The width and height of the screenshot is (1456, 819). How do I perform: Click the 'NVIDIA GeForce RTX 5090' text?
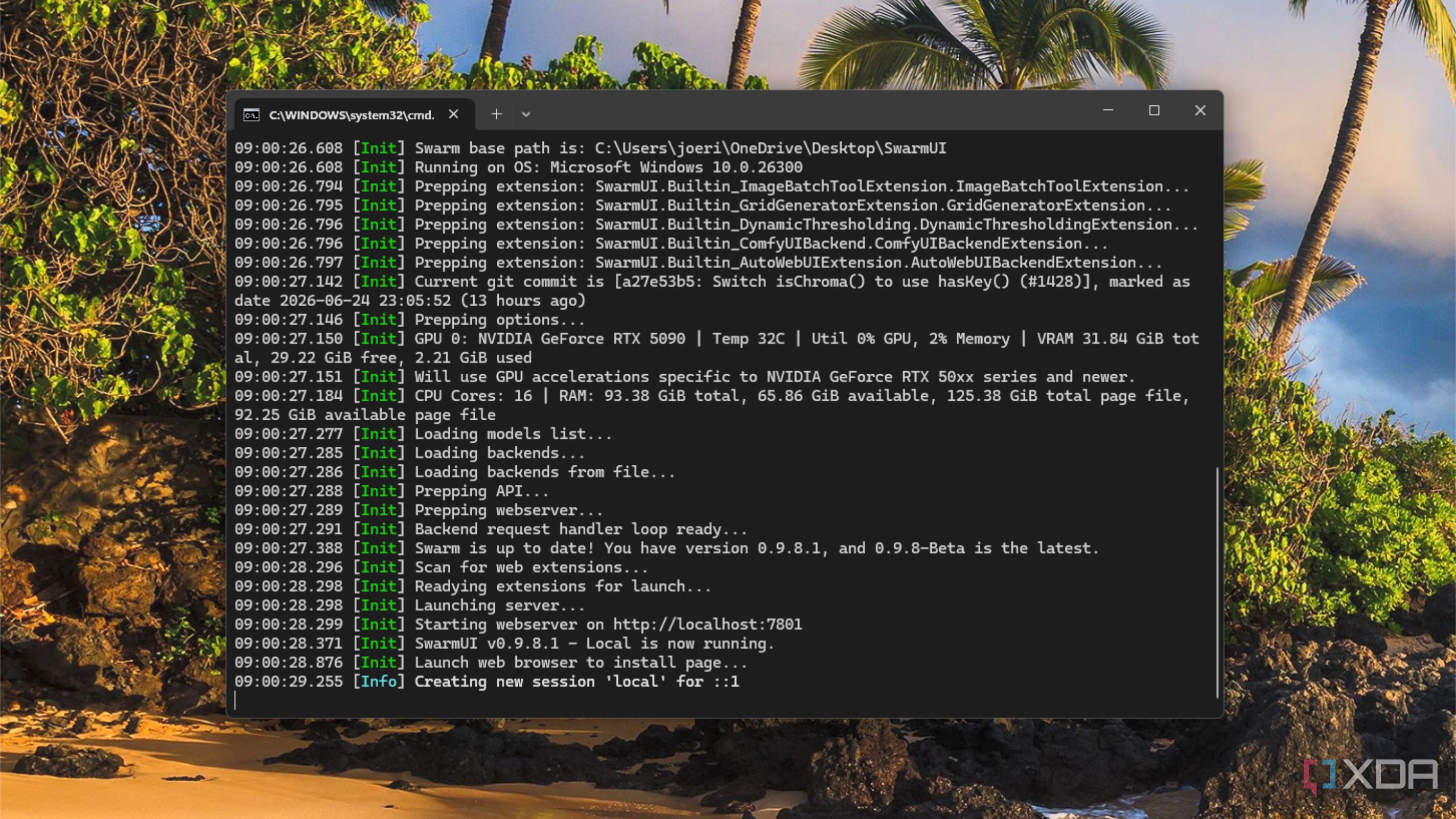pyautogui.click(x=581, y=339)
